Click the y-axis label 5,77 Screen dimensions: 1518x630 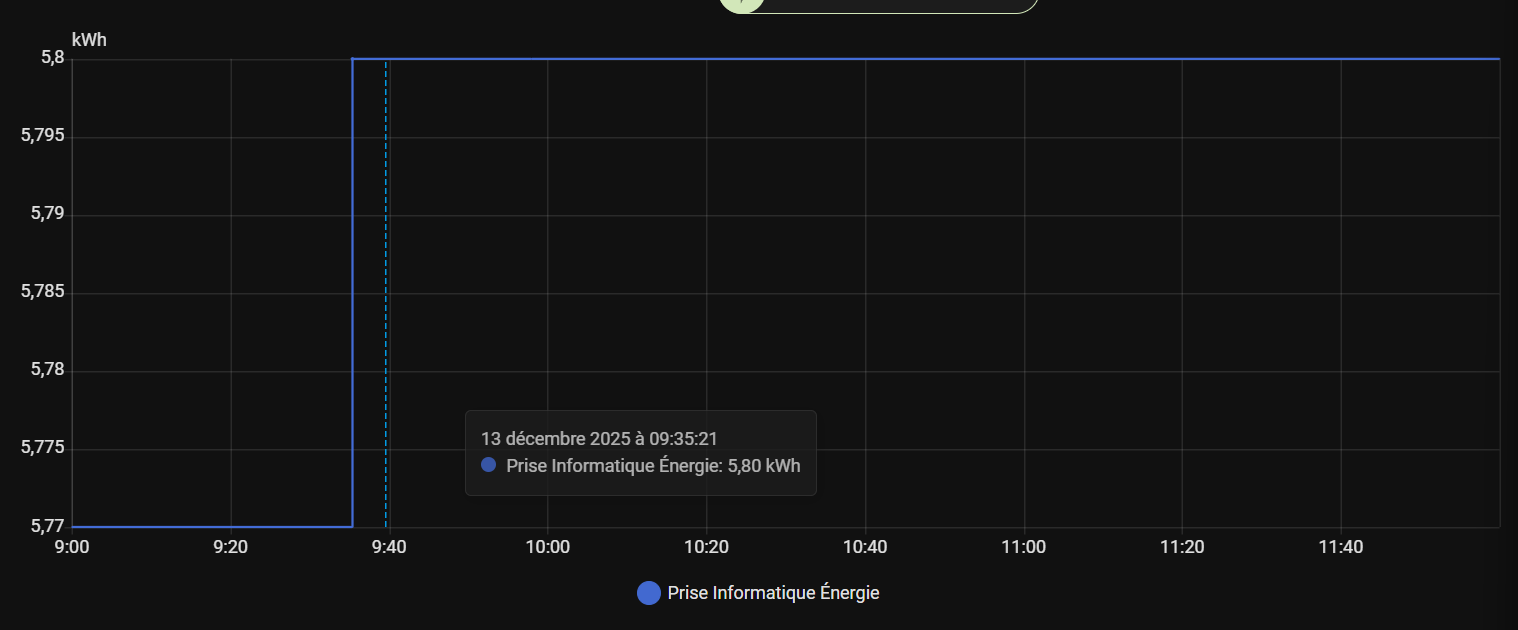click(48, 527)
